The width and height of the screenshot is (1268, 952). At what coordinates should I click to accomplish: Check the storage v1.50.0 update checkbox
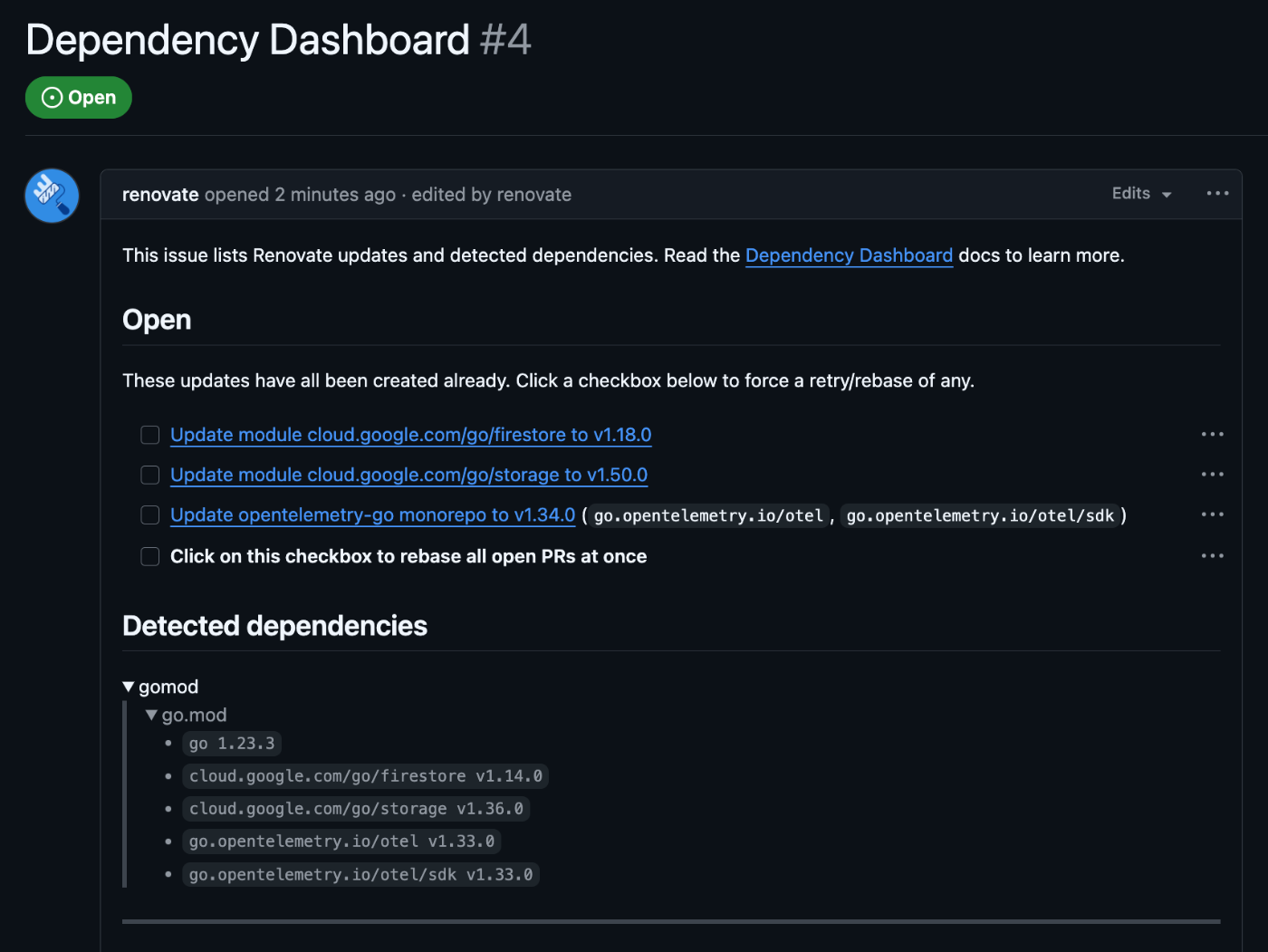pos(150,476)
